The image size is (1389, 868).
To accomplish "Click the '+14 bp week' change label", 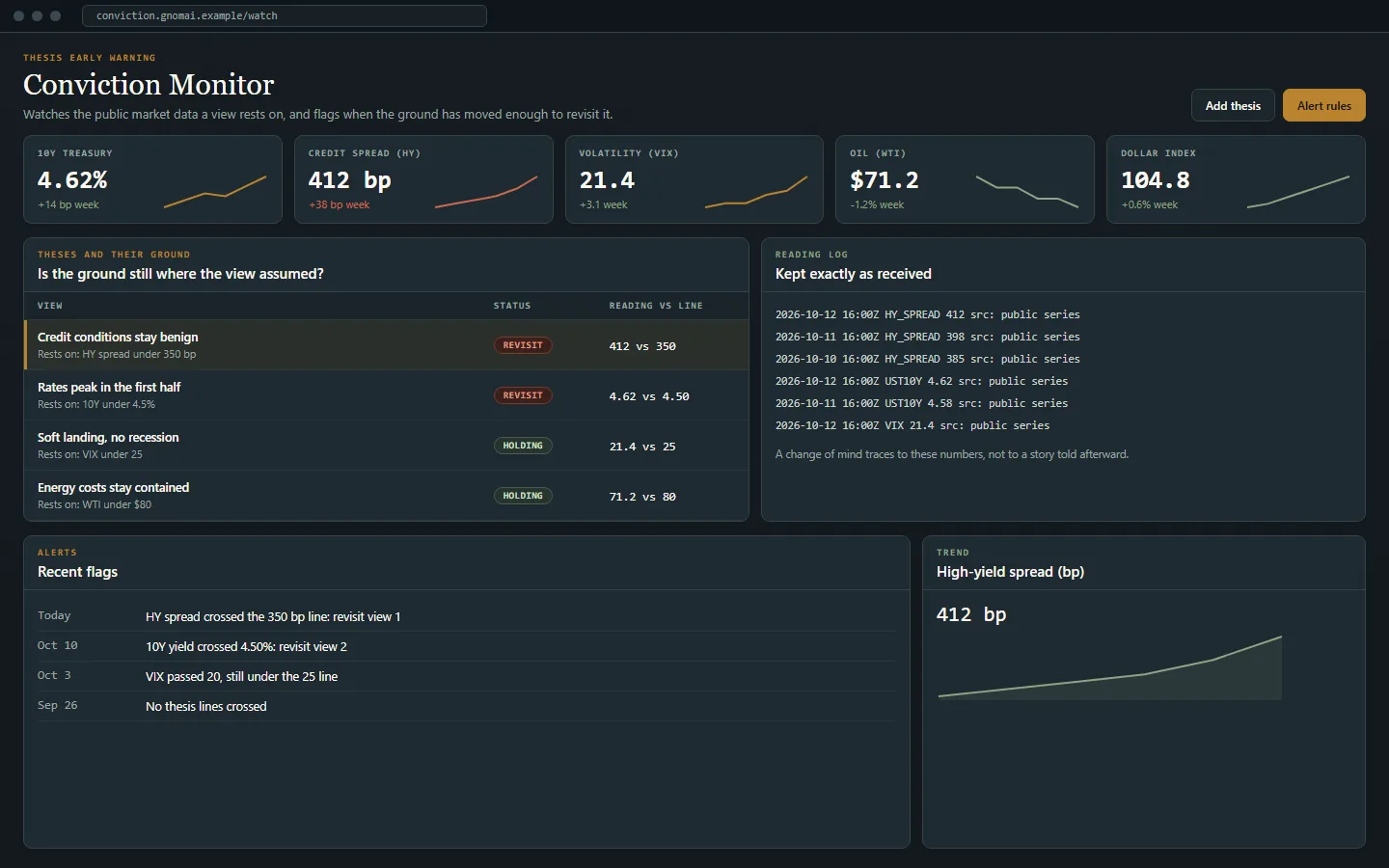I will pos(68,204).
